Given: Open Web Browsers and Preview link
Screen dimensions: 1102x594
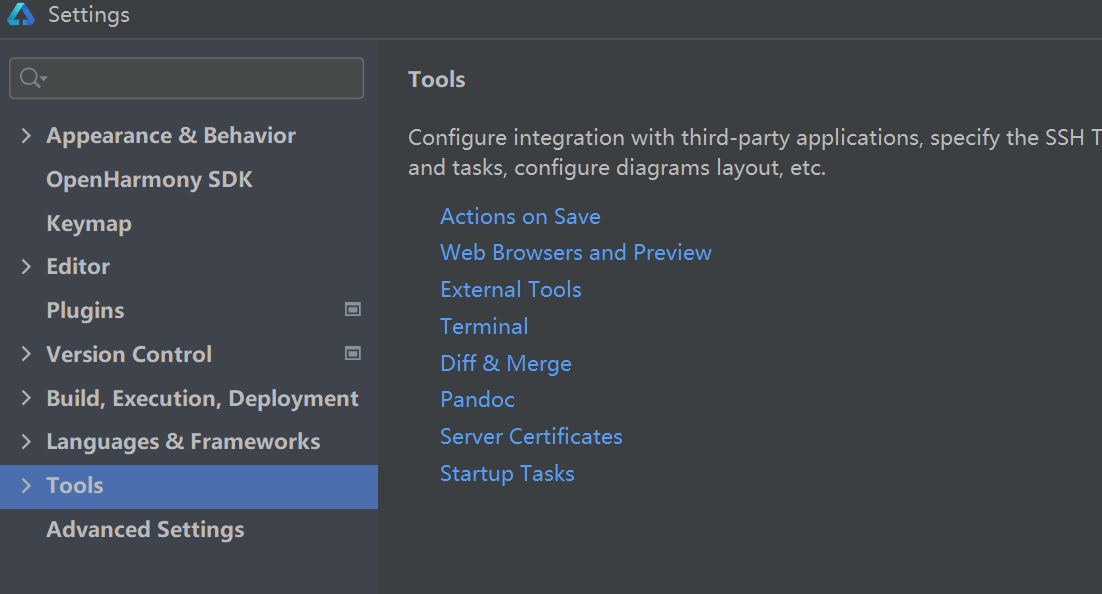Looking at the screenshot, I should (x=576, y=252).
